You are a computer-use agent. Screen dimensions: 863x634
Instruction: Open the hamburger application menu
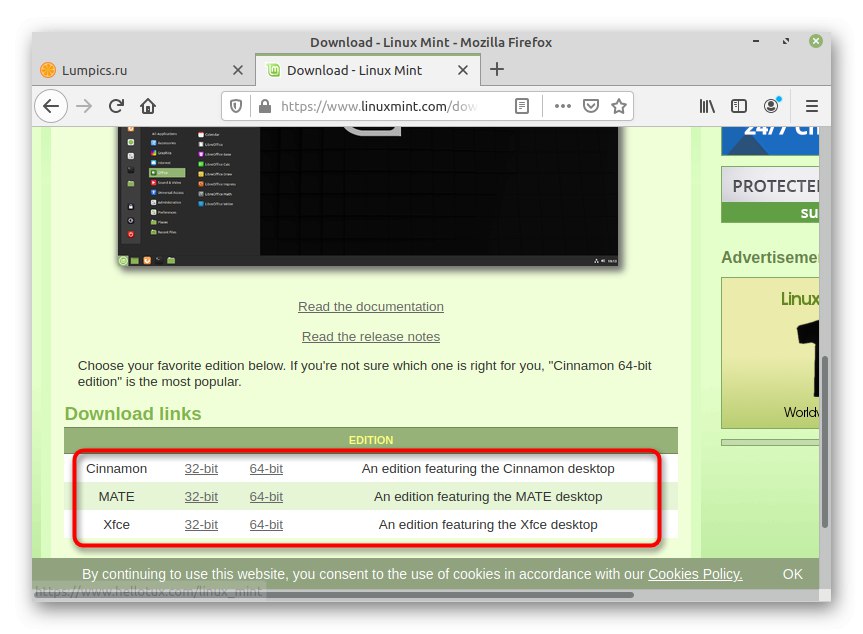[x=811, y=106]
